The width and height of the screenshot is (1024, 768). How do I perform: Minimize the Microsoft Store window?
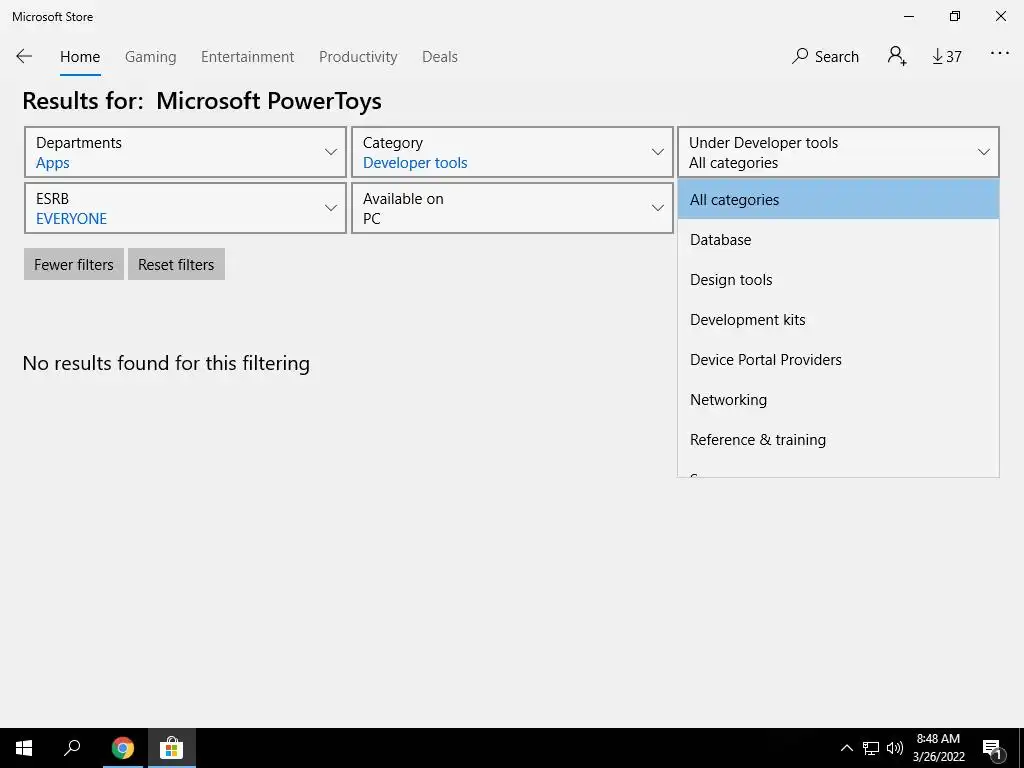coord(909,16)
